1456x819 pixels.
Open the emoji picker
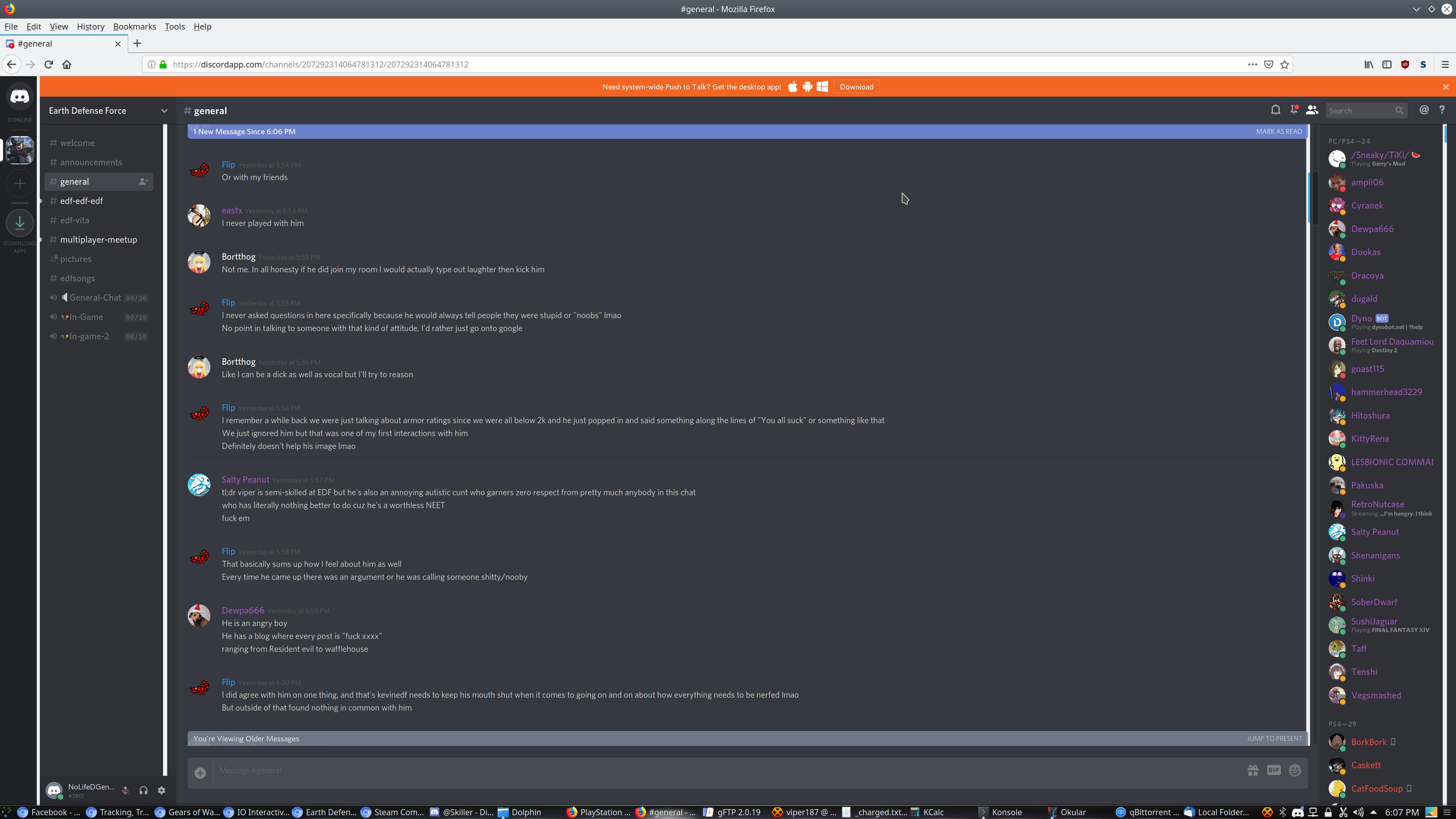tap(1295, 770)
